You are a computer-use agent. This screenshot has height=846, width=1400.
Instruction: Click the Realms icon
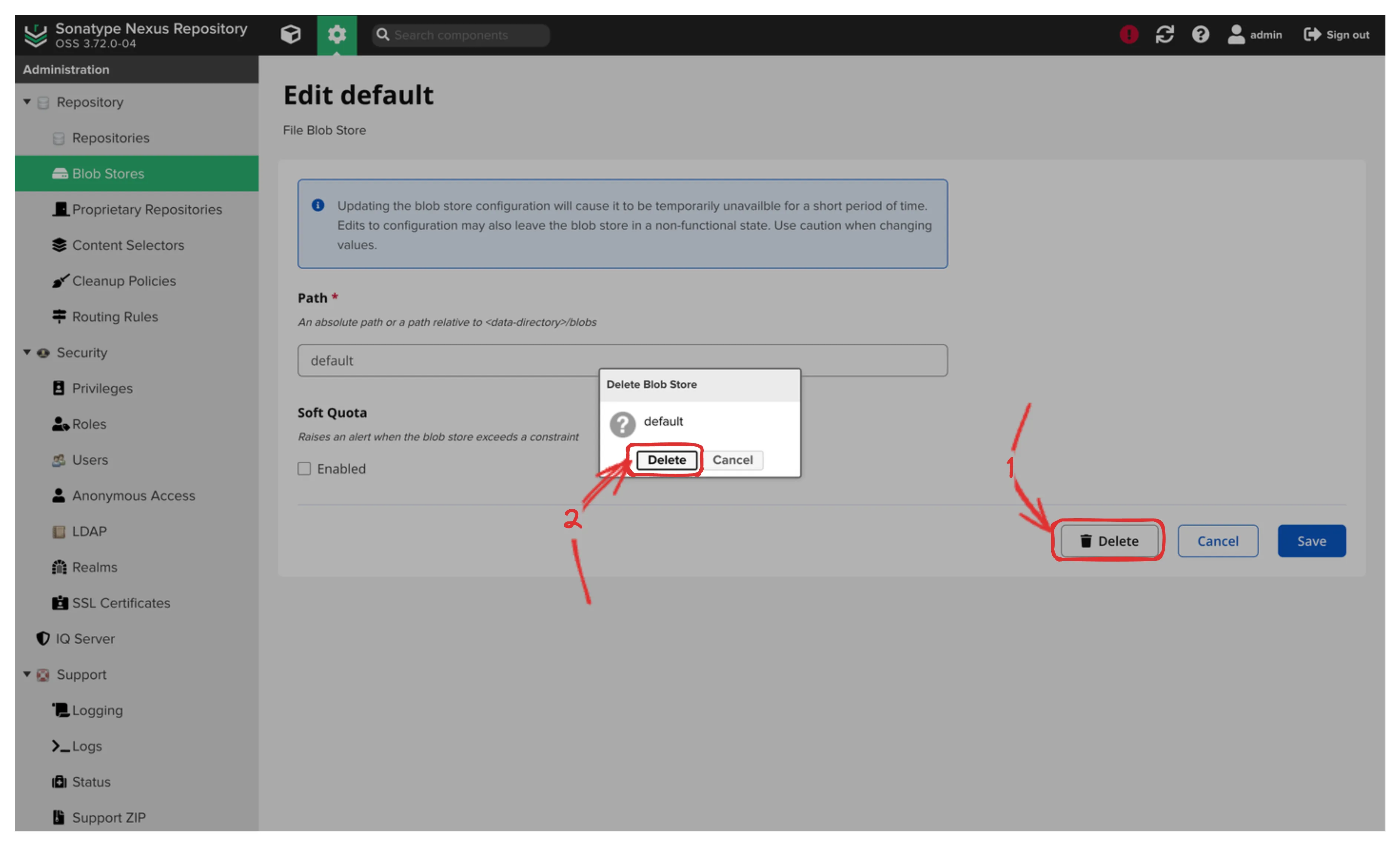pyautogui.click(x=59, y=567)
